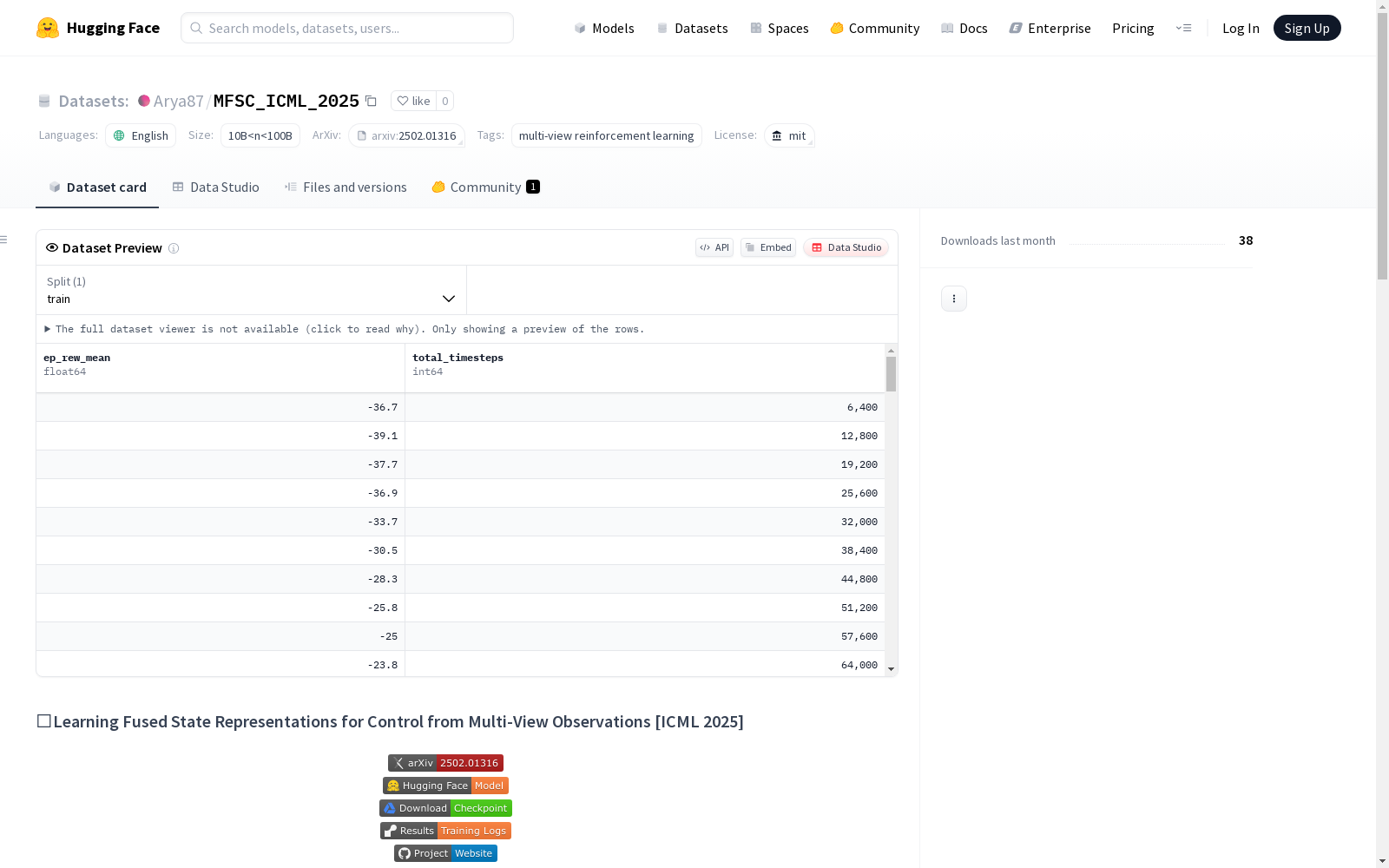Click the like count showing 0
The width and height of the screenshot is (1389, 868).
[x=445, y=101]
